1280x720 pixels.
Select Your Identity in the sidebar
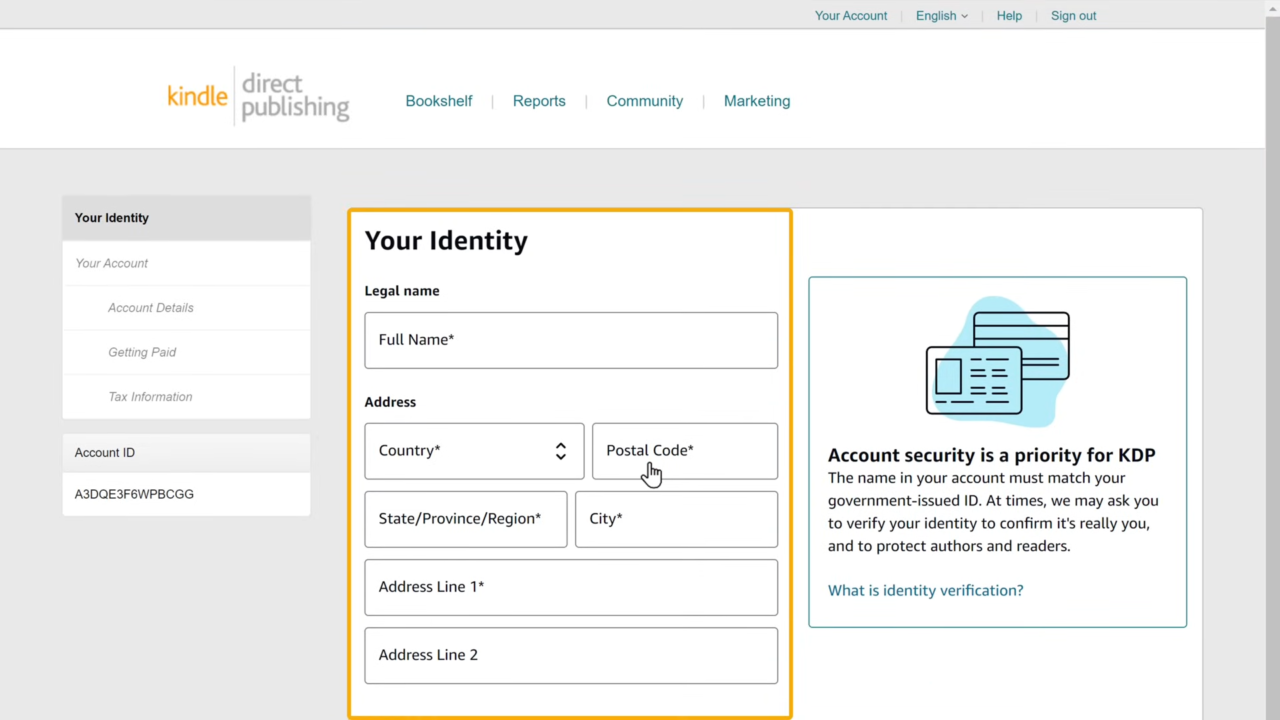(186, 218)
